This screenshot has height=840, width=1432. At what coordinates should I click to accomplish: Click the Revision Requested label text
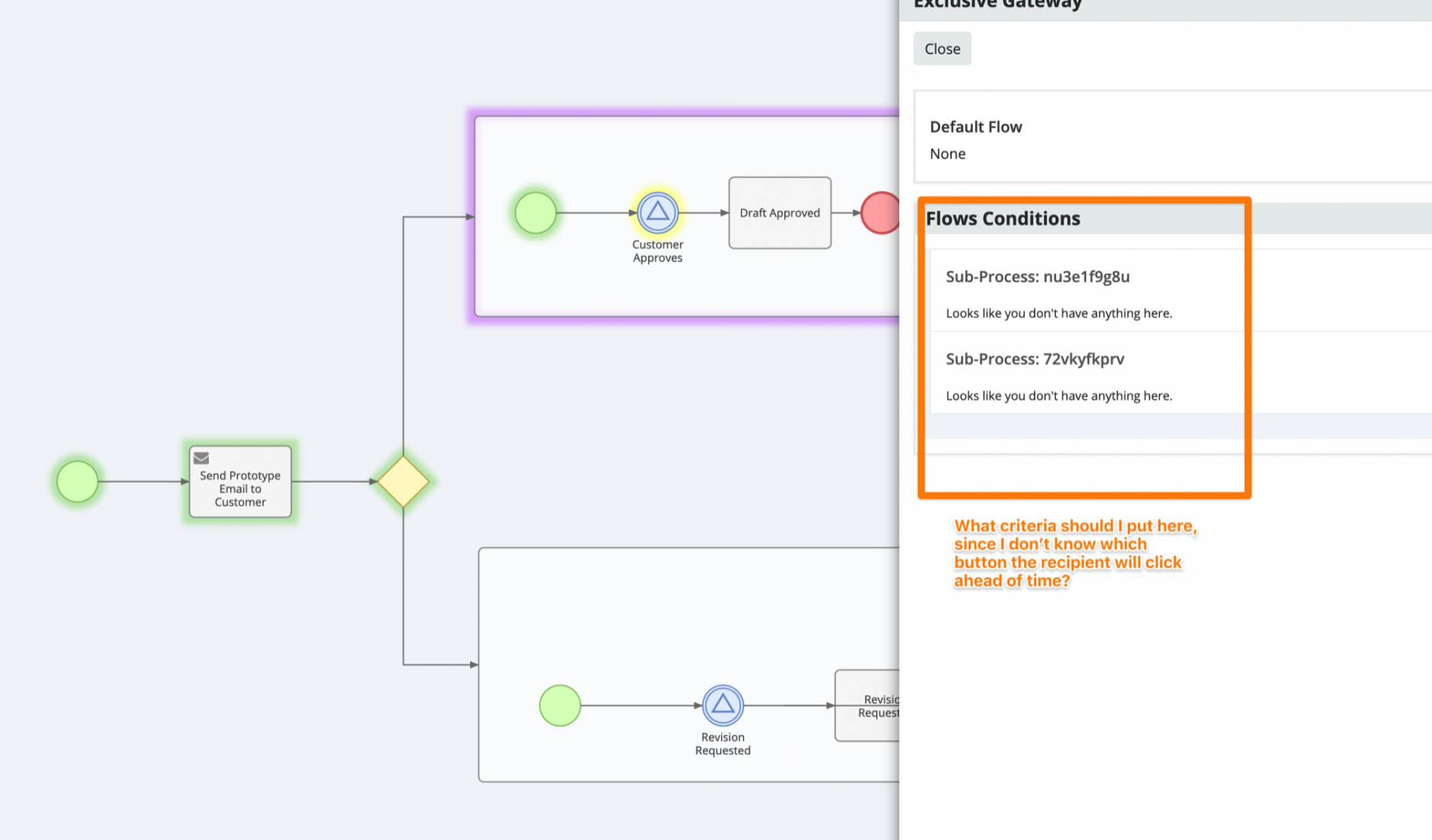coord(723,744)
